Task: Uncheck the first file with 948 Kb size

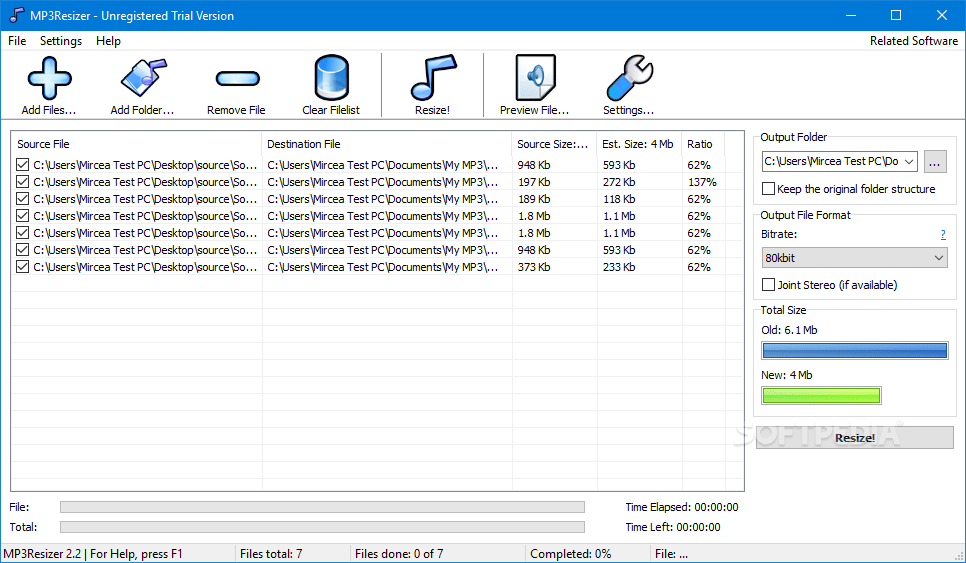Action: (23, 165)
